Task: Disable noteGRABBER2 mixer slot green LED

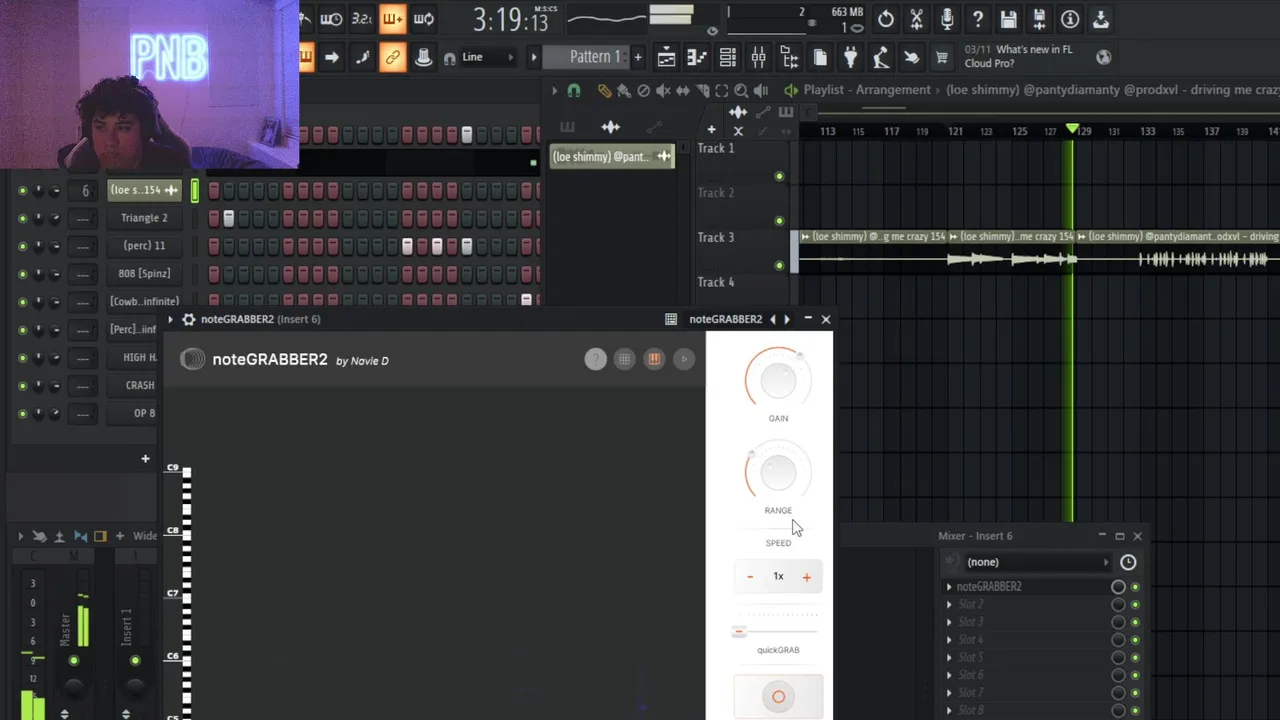Action: pos(1135,587)
